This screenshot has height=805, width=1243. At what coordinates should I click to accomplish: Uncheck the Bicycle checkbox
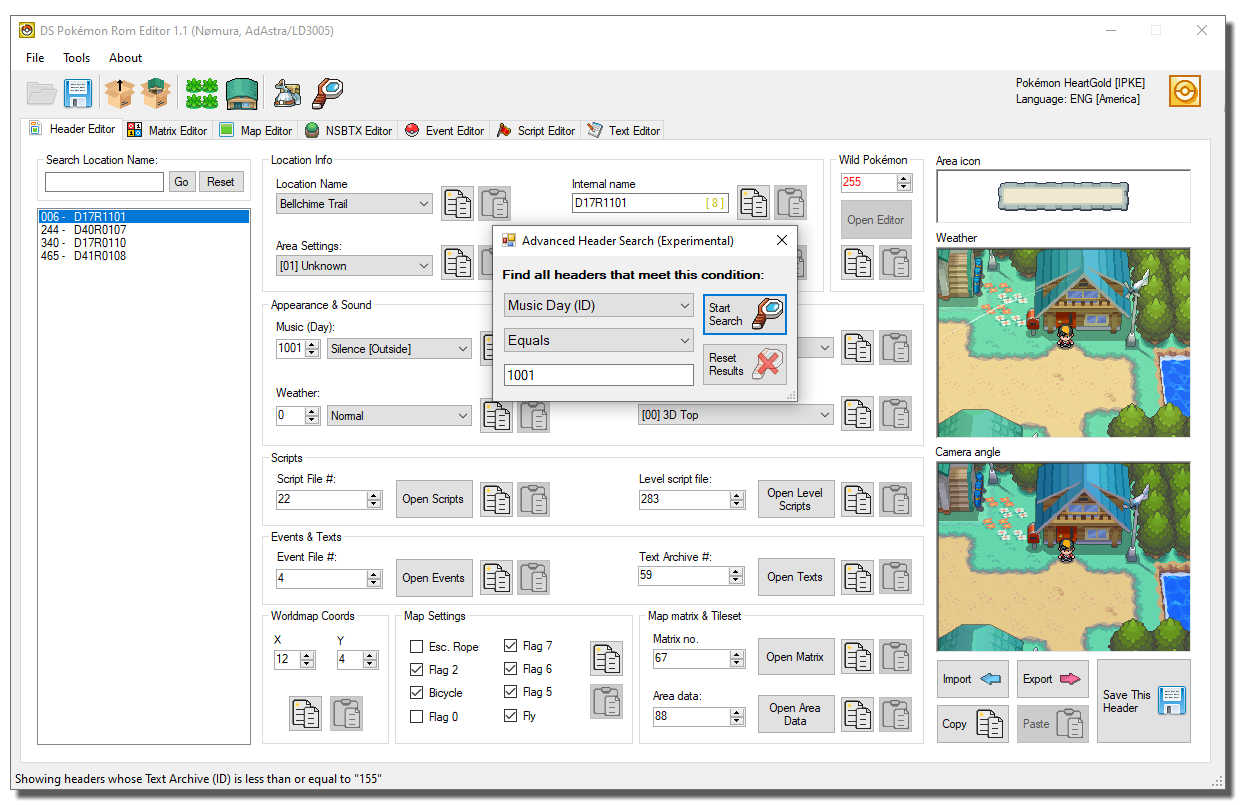417,693
